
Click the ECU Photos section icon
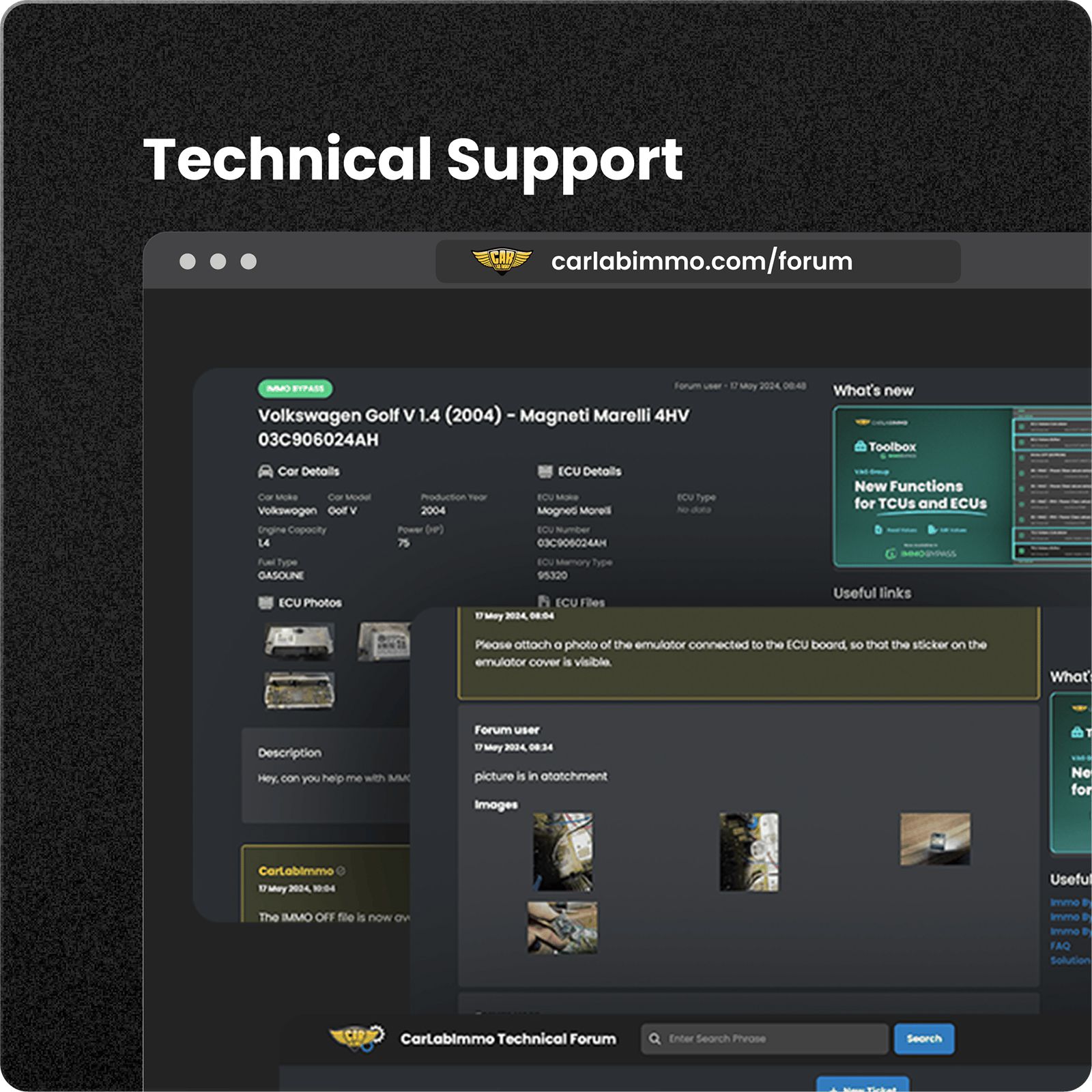pyautogui.click(x=265, y=603)
